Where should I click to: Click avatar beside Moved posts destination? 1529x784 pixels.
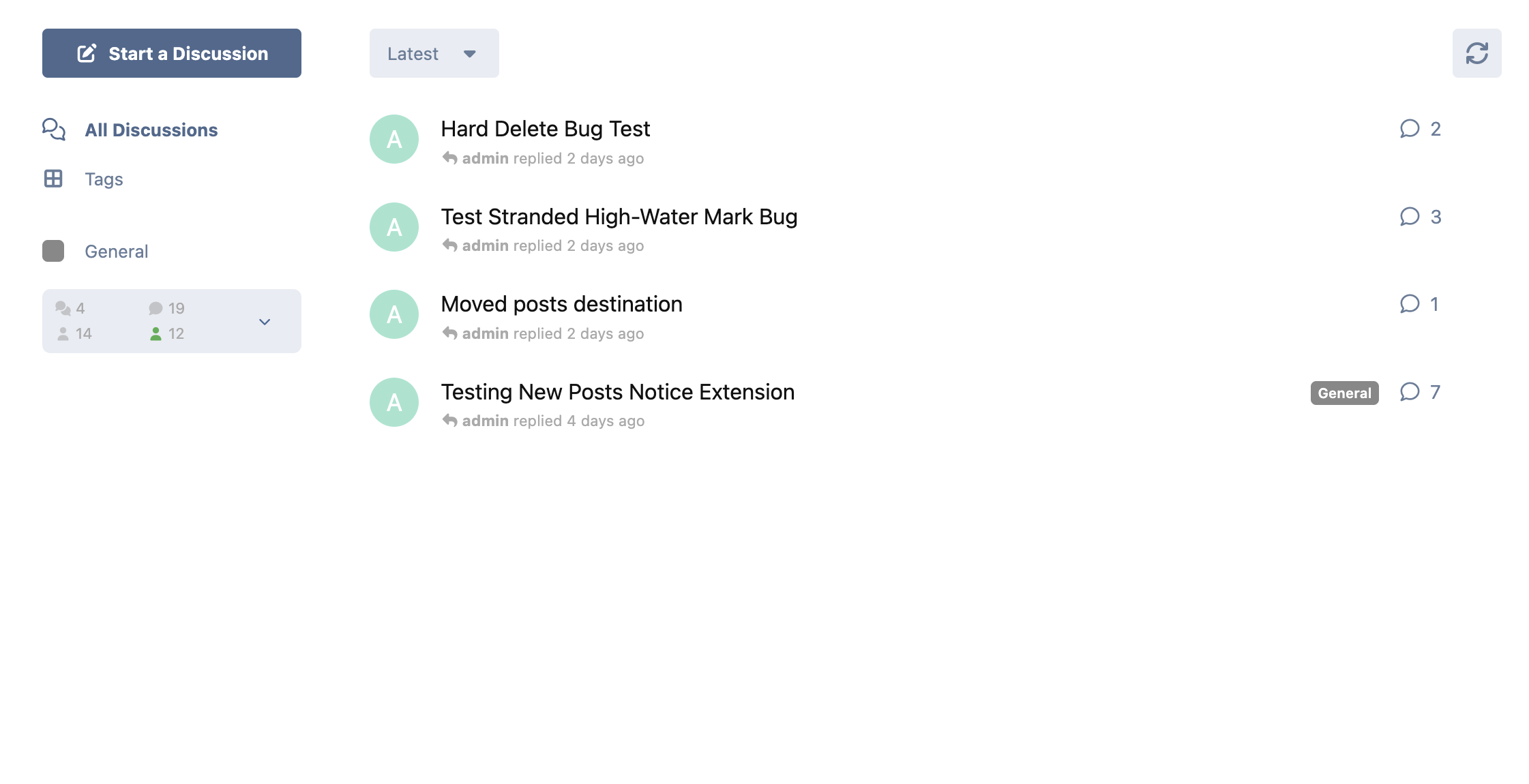pyautogui.click(x=394, y=314)
